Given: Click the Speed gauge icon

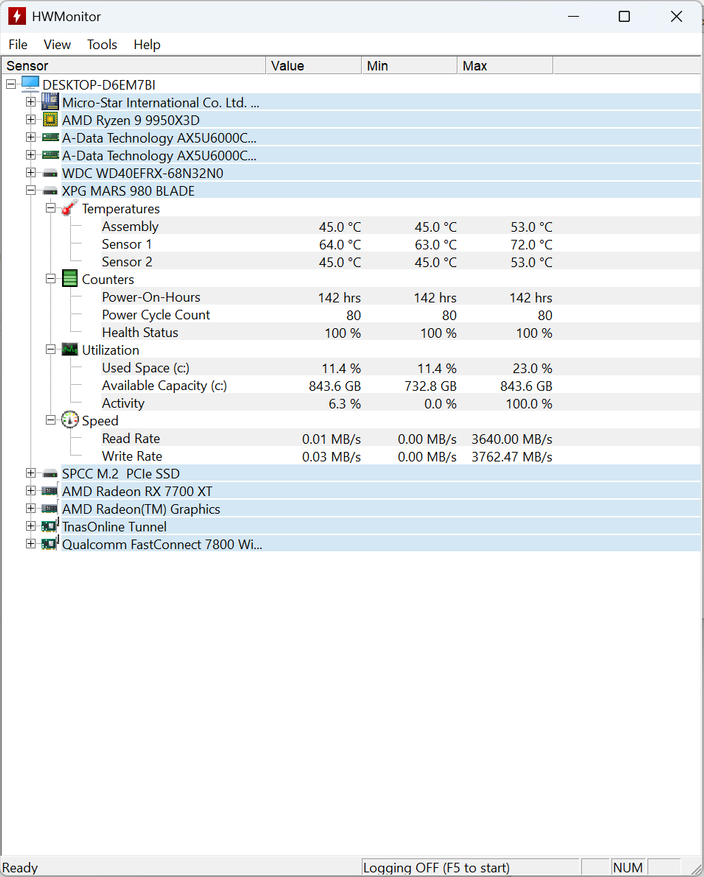Looking at the screenshot, I should coord(69,420).
